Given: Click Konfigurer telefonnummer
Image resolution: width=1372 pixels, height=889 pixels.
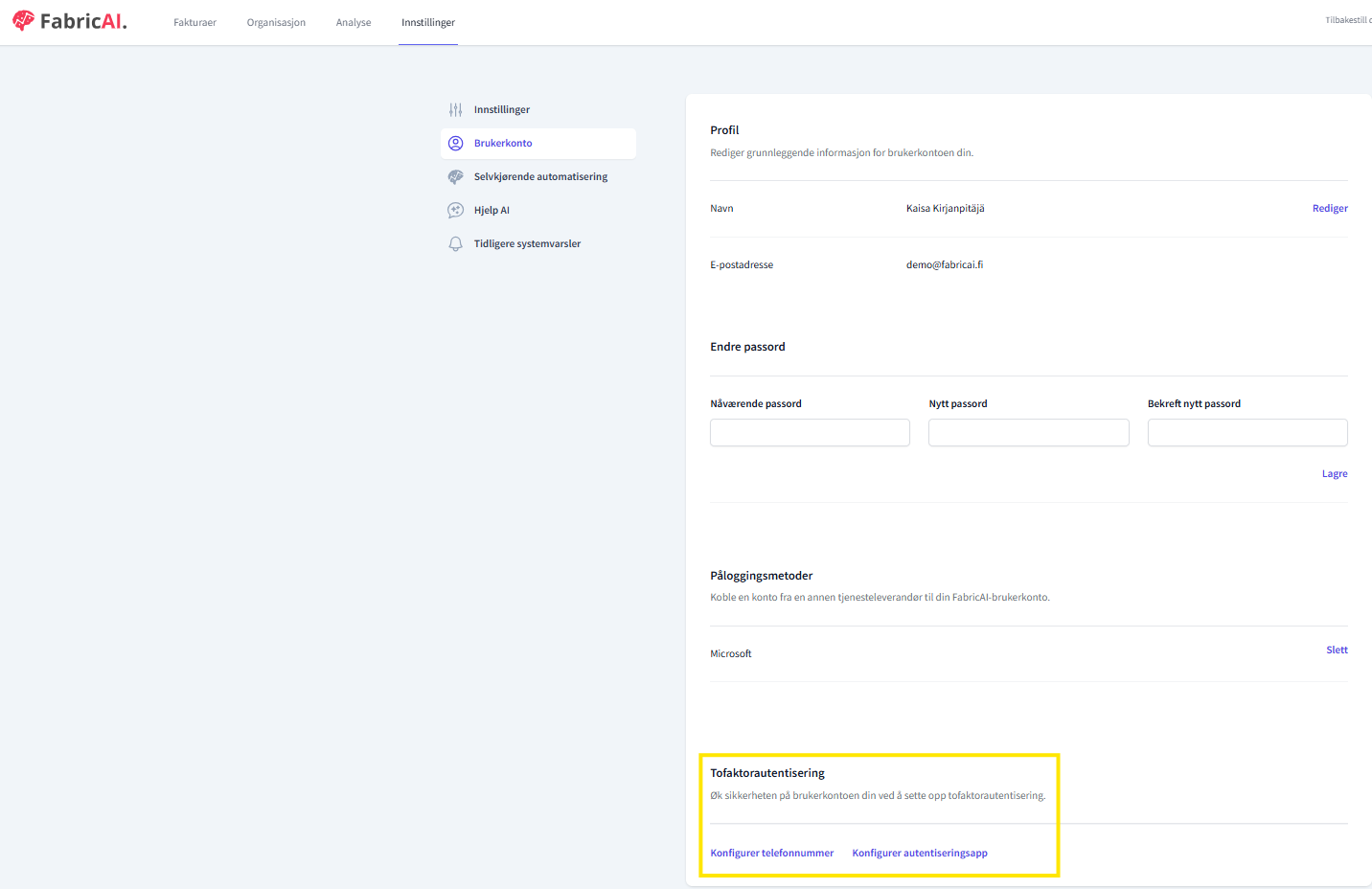Looking at the screenshot, I should tap(772, 854).
